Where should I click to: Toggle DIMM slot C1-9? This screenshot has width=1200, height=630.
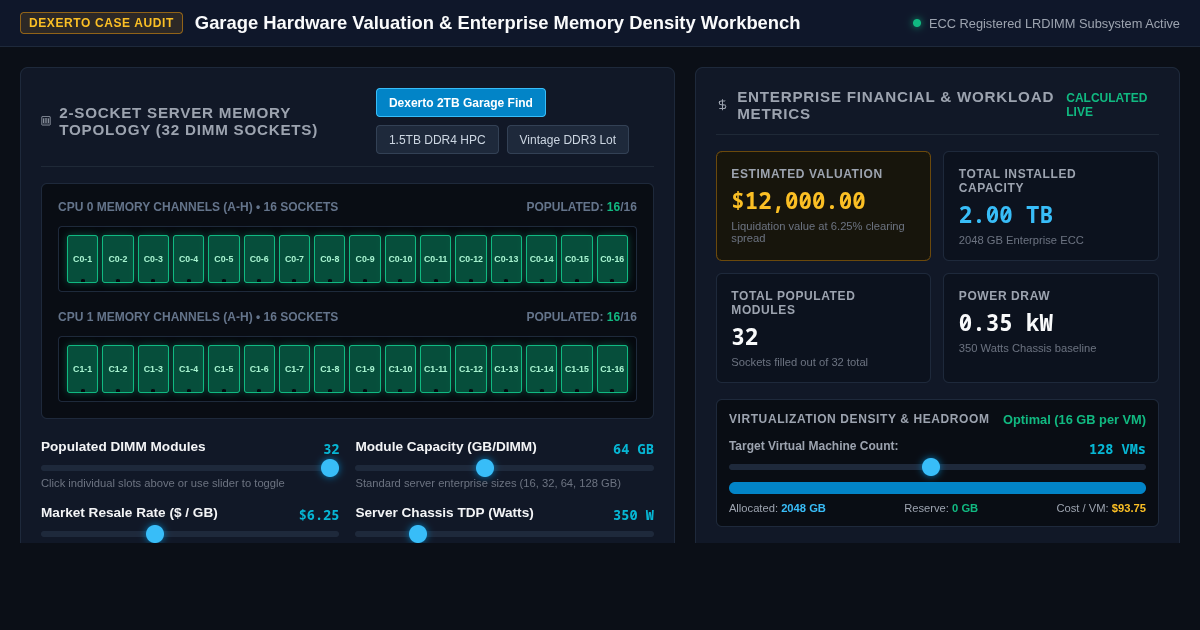coord(365,369)
